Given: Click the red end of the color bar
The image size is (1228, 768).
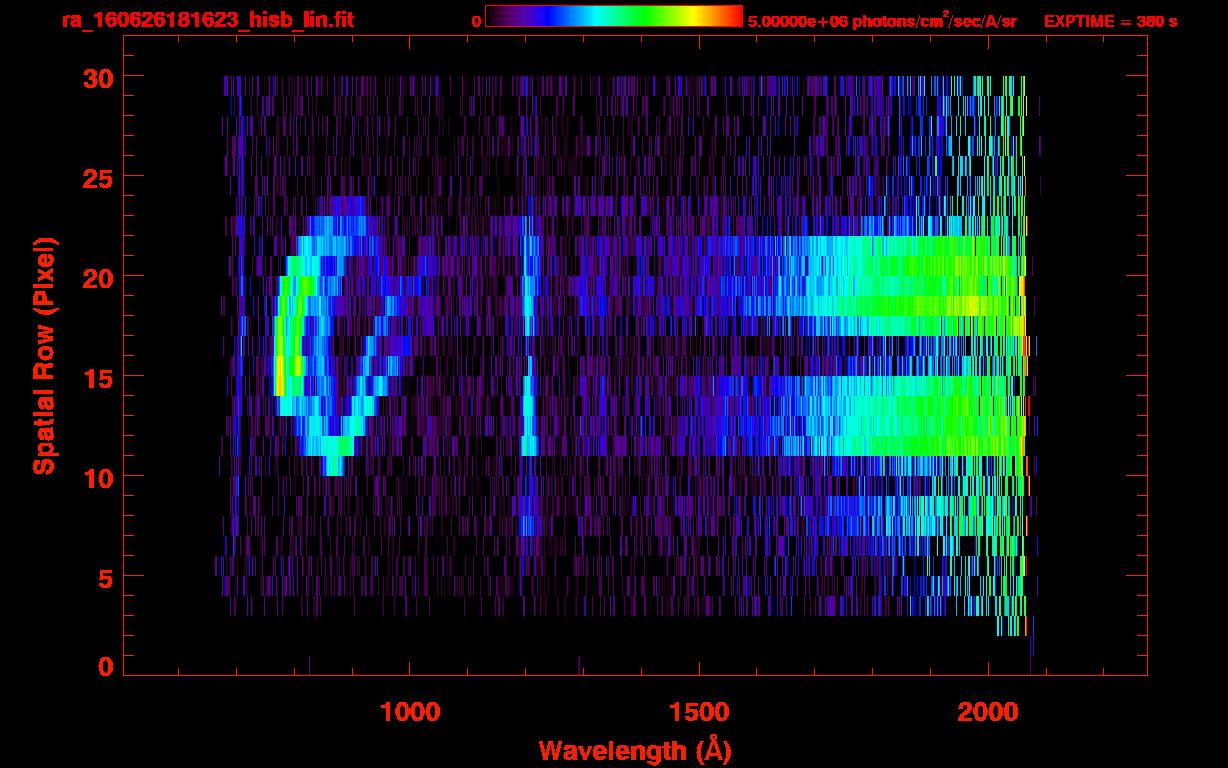Looking at the screenshot, I should 732,16.
